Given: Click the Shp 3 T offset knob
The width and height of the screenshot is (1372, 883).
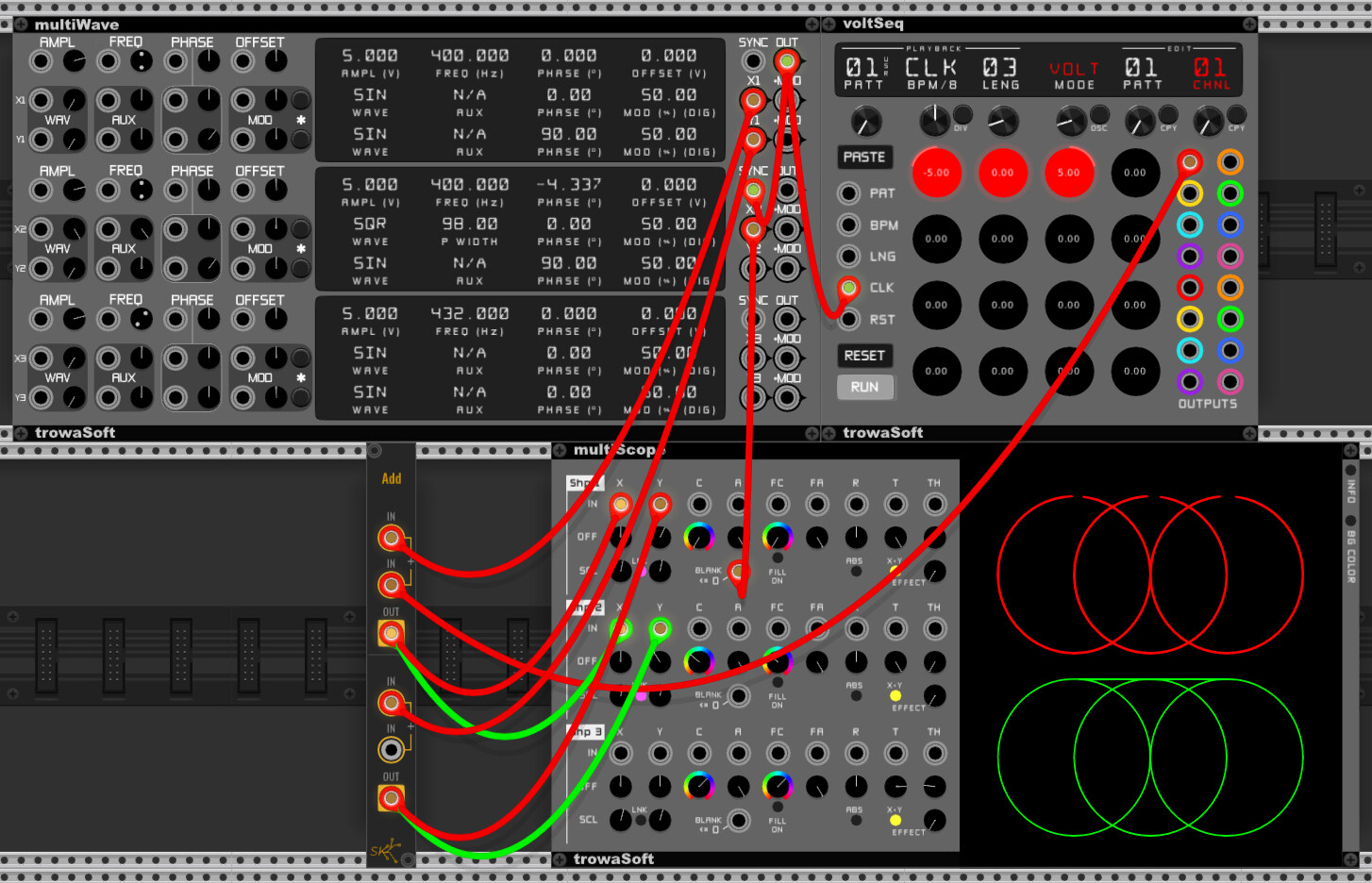Looking at the screenshot, I should pos(895,786).
